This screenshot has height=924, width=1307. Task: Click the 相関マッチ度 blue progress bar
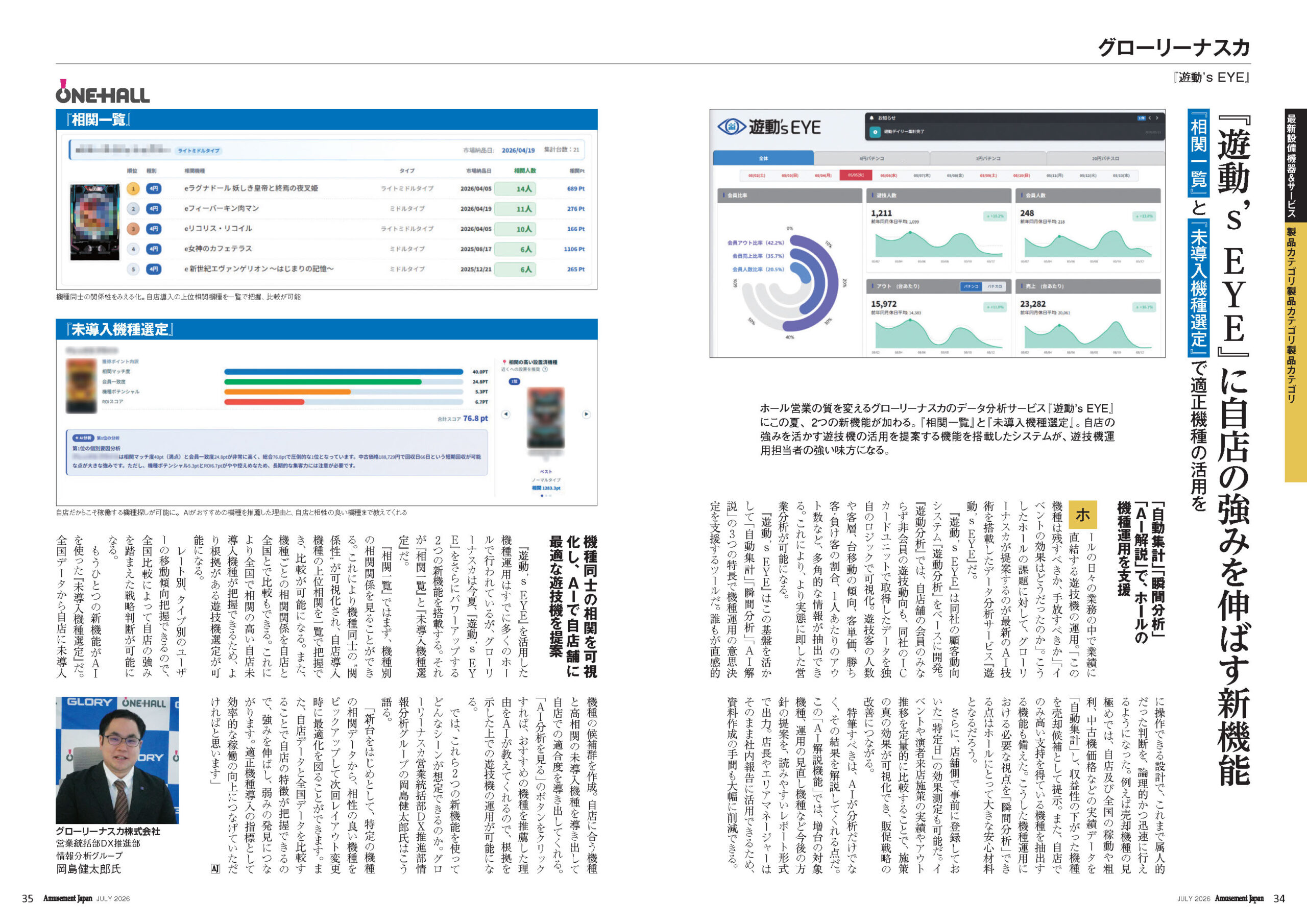[344, 372]
